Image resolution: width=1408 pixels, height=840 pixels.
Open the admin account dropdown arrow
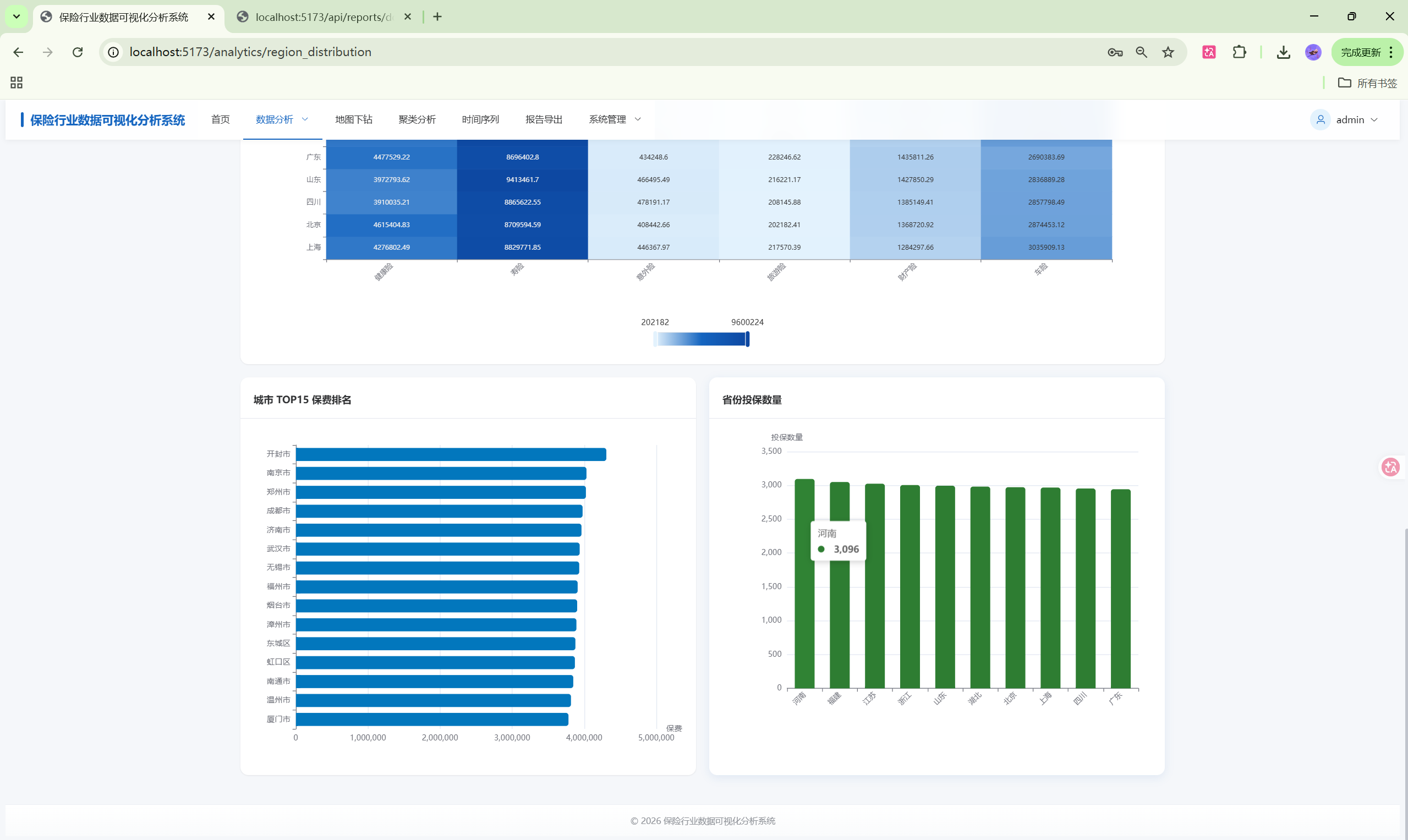tap(1374, 119)
